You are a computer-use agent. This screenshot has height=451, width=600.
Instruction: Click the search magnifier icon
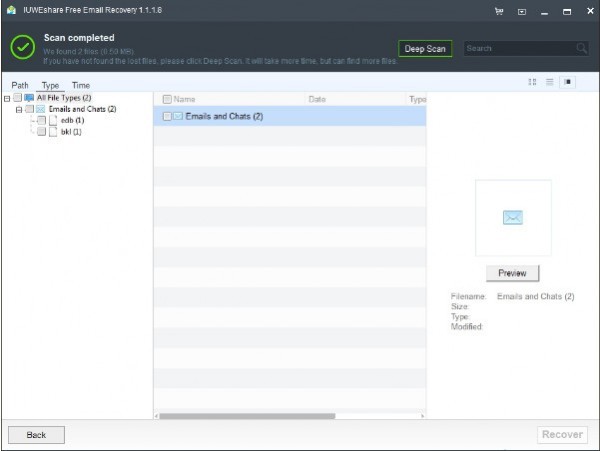581,48
